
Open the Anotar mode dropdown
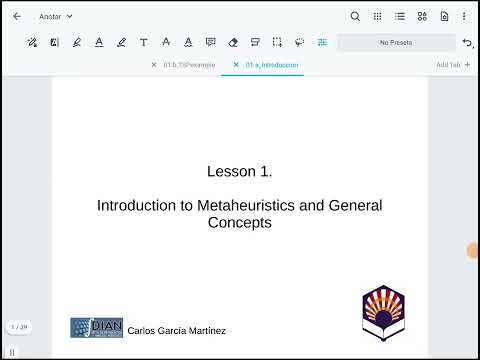point(56,16)
